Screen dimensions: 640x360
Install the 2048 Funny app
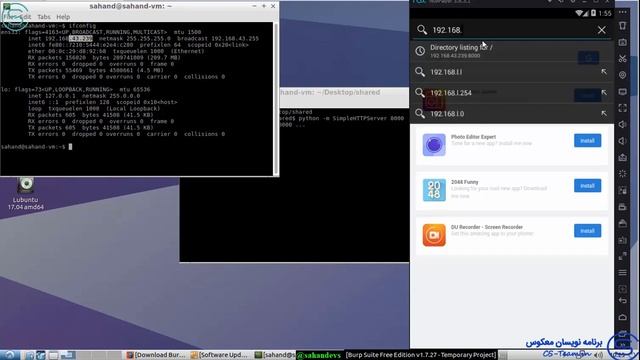(x=587, y=186)
